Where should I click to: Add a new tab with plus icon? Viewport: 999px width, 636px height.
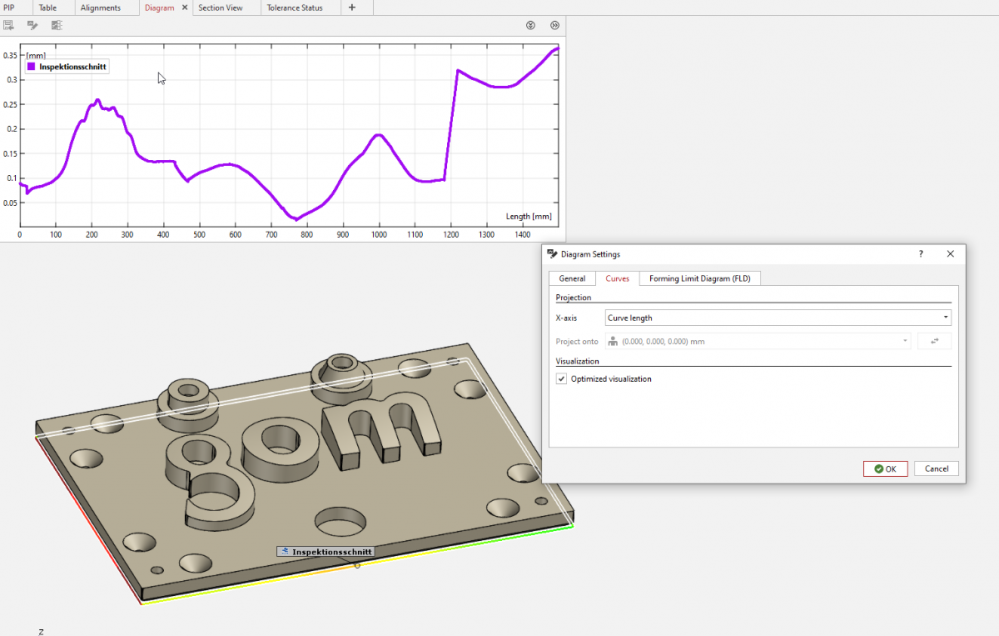[351, 8]
